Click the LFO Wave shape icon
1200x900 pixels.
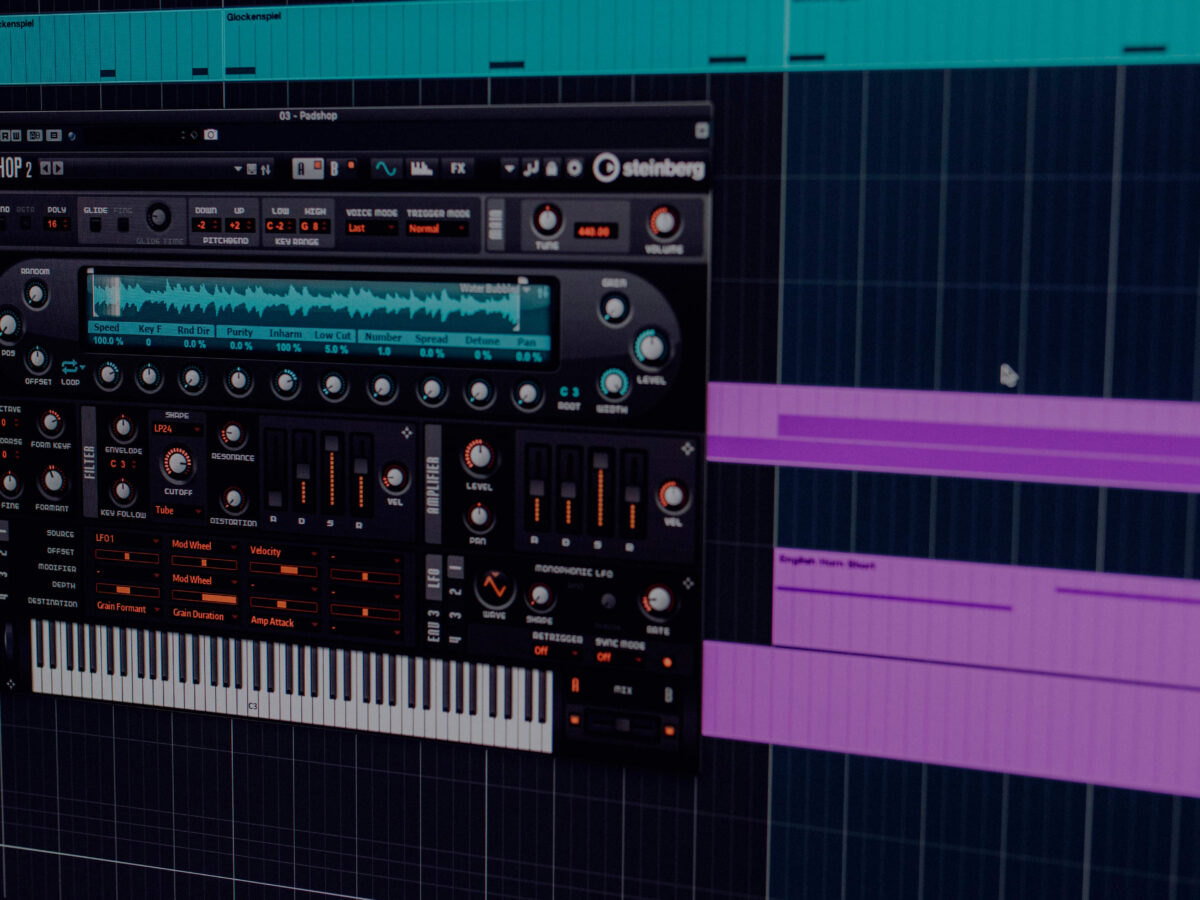494,586
